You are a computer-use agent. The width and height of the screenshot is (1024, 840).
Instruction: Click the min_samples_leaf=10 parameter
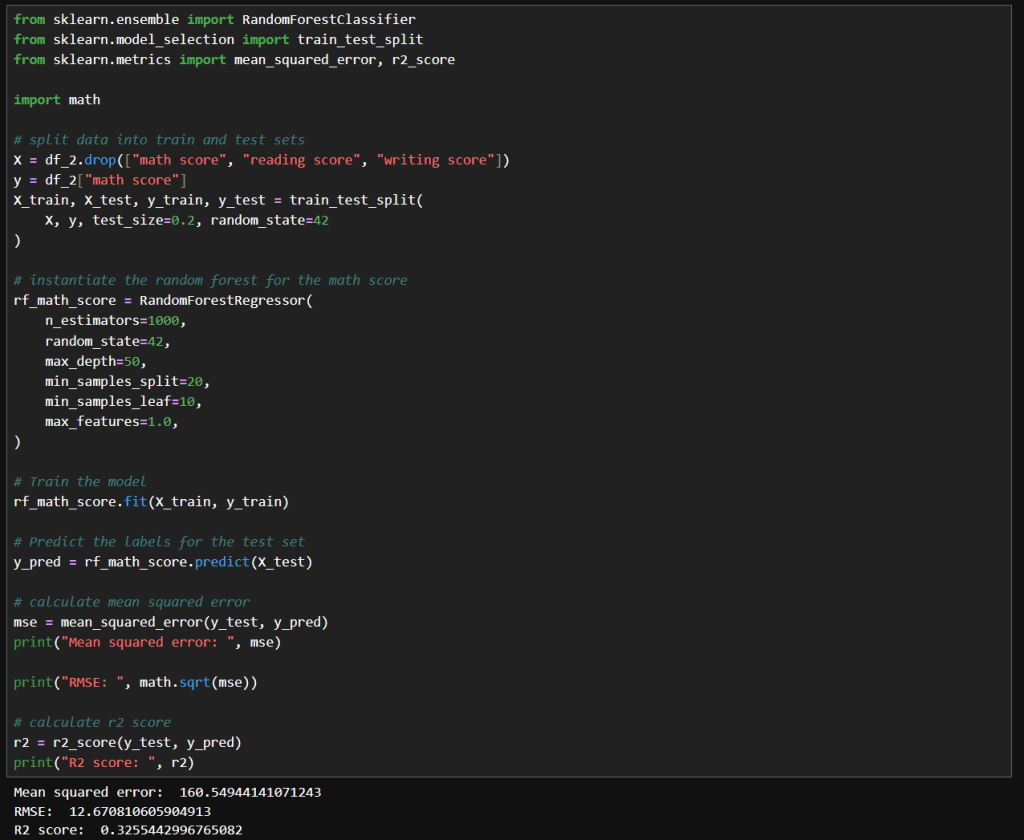(x=123, y=401)
